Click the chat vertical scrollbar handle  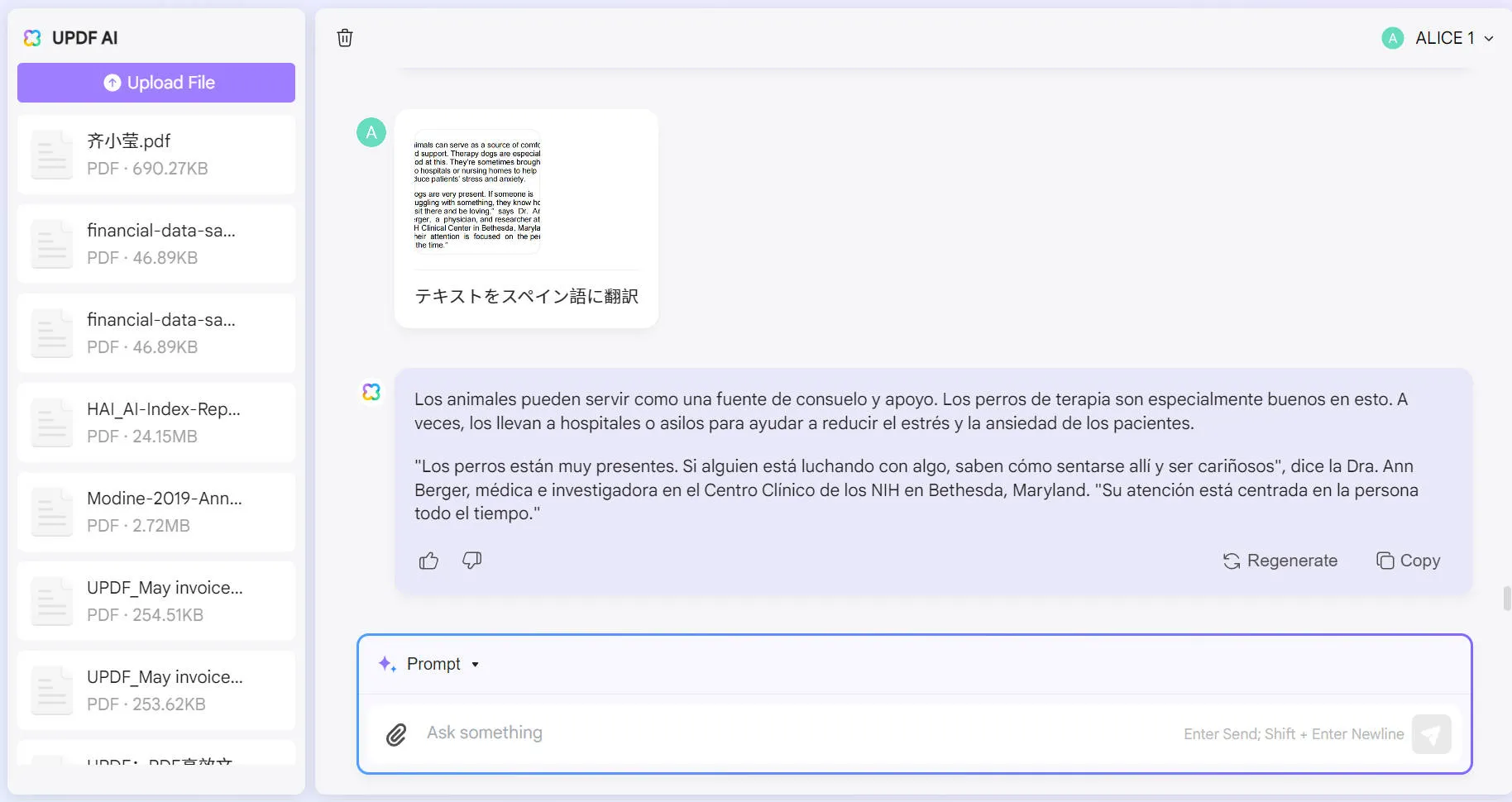click(x=1507, y=598)
